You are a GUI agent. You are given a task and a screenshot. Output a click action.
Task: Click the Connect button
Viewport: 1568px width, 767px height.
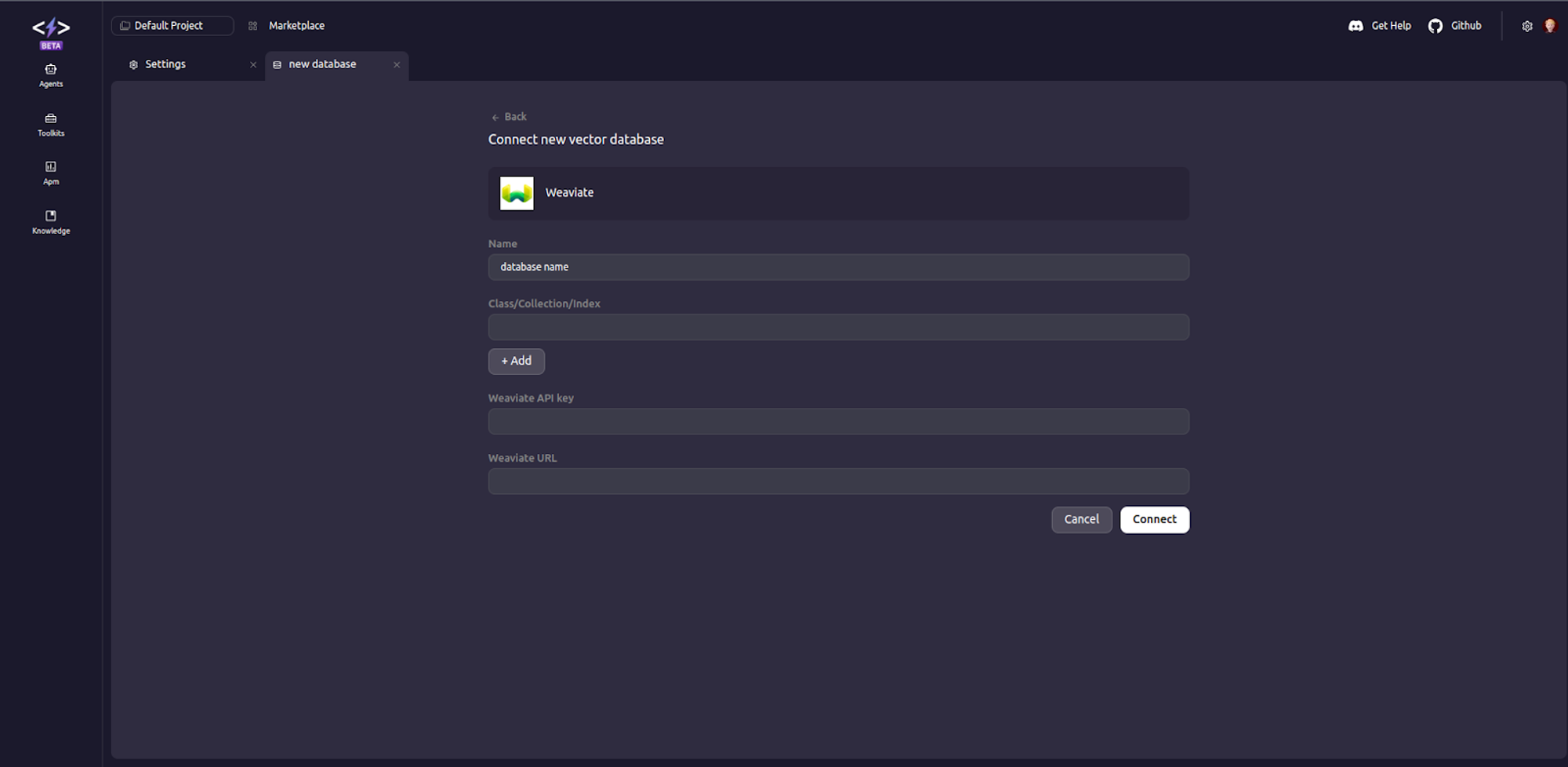[1154, 519]
